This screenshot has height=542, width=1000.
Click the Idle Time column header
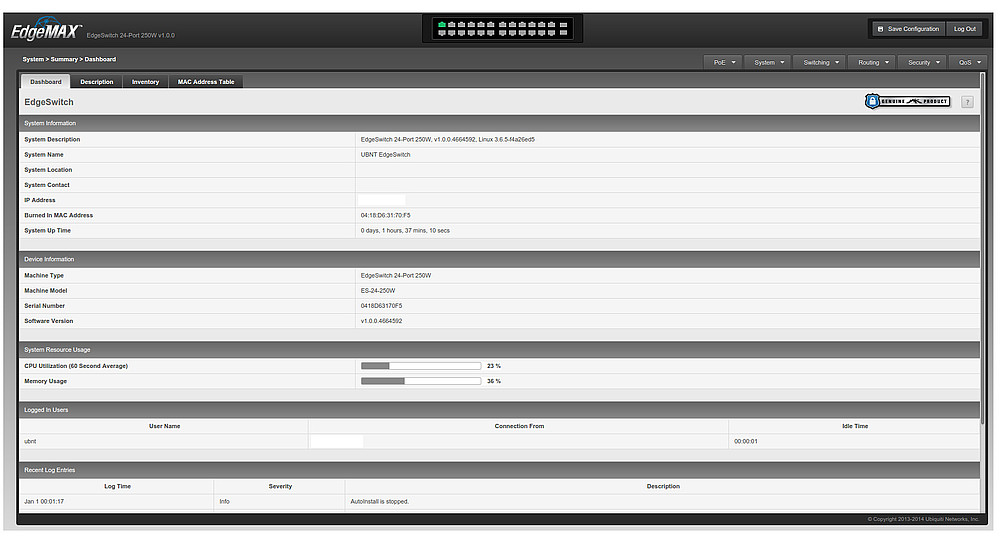tap(855, 426)
